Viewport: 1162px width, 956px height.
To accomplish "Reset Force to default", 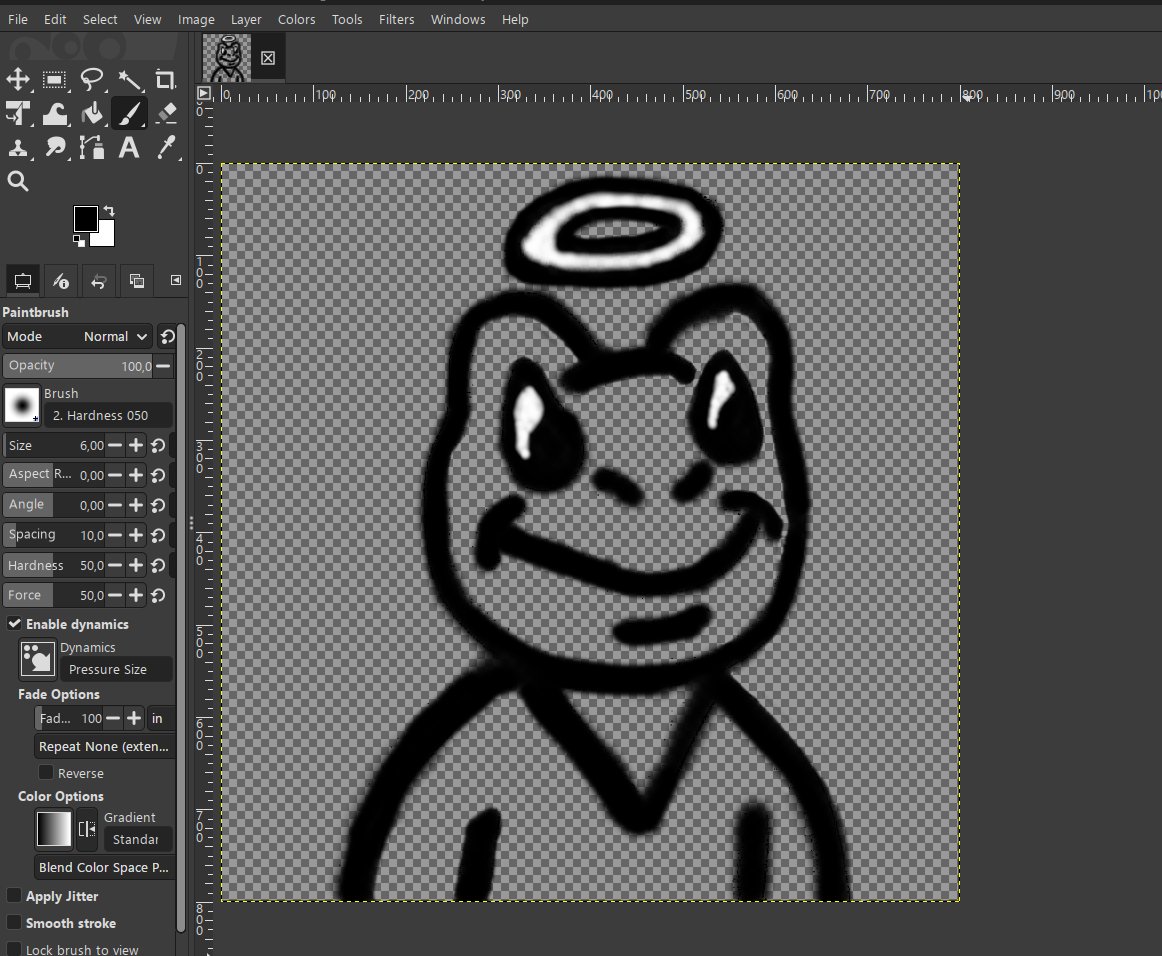I will [158, 595].
